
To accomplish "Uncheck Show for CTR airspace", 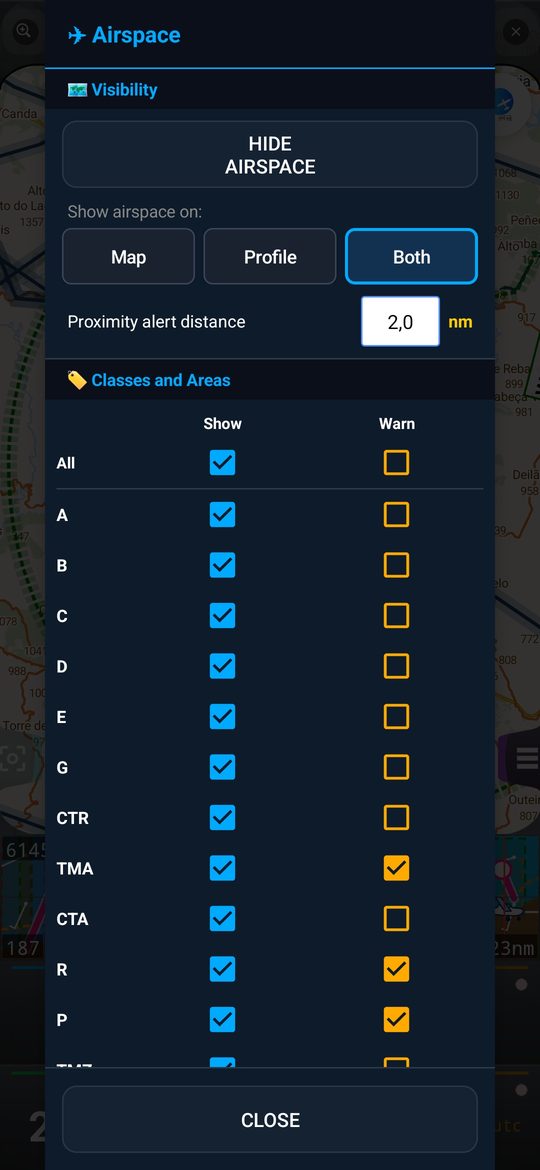I will pyautogui.click(x=222, y=817).
